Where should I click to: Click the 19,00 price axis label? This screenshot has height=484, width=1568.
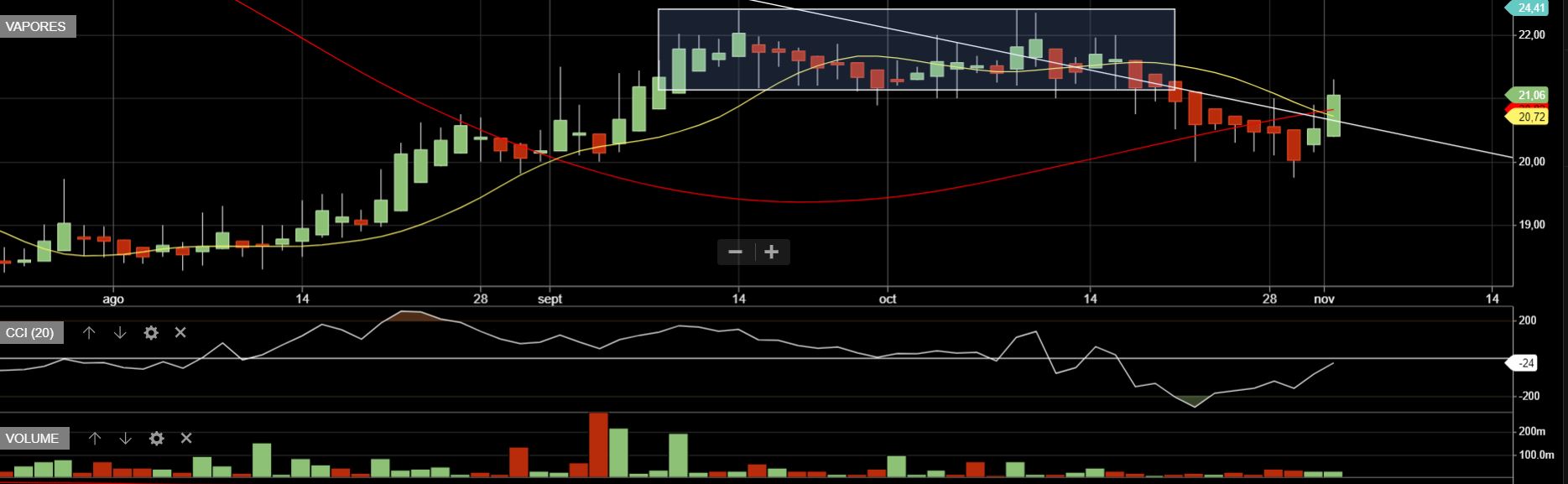coord(1532,225)
